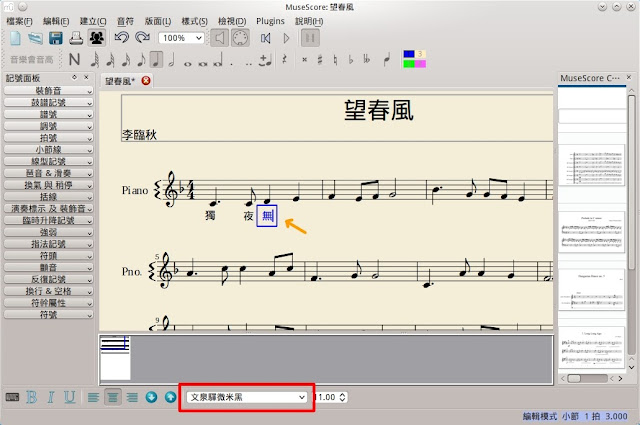The image size is (640, 425).
Task: Close the 記號面板 palette panel
Action: coord(87,77)
